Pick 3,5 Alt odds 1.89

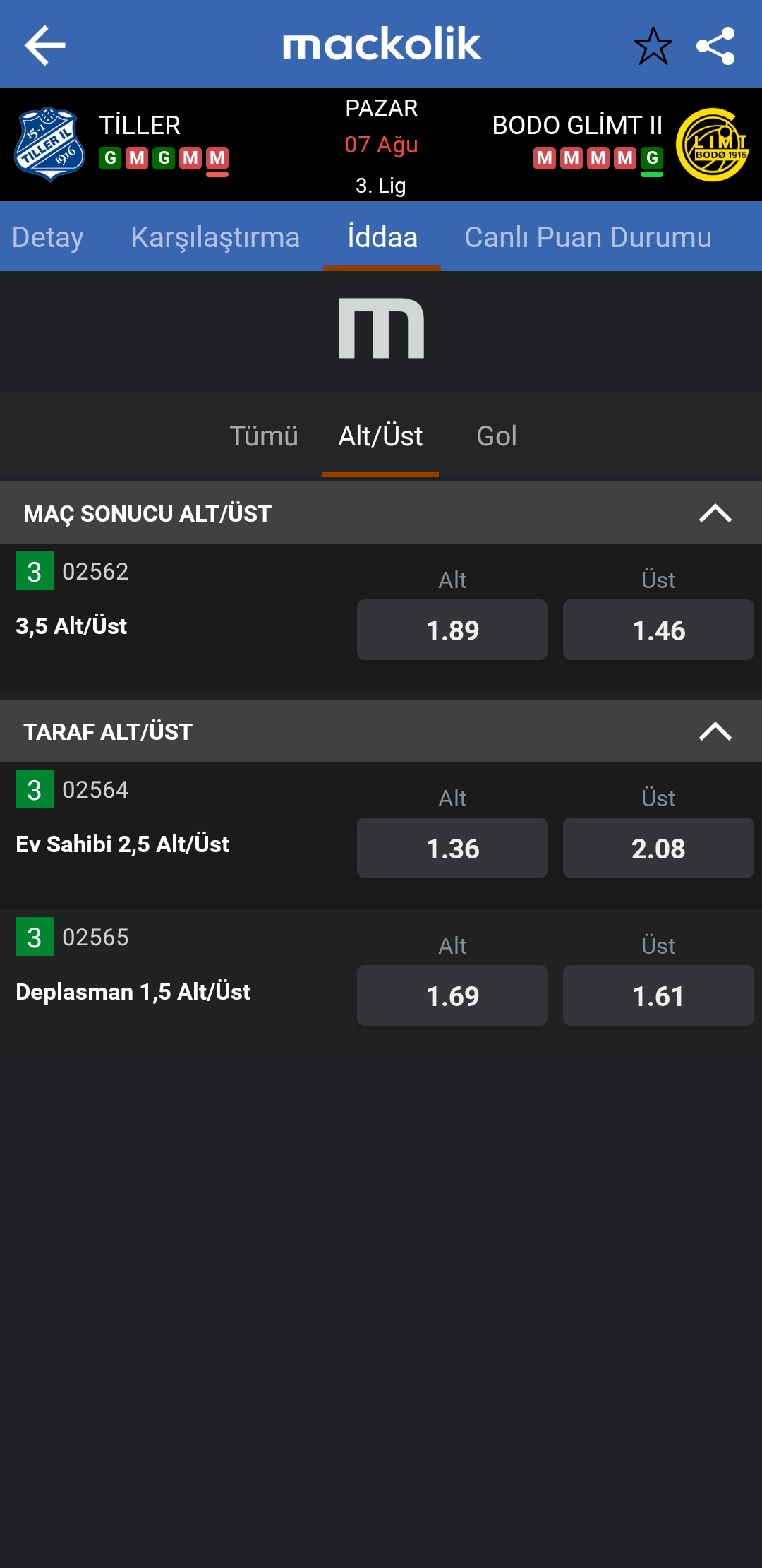452,630
